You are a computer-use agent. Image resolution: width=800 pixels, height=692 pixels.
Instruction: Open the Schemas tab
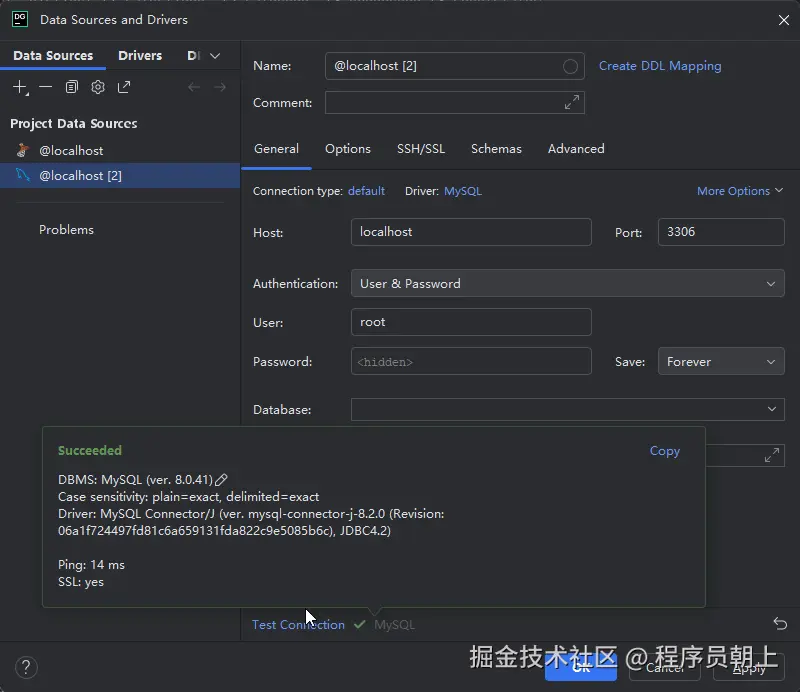(496, 149)
